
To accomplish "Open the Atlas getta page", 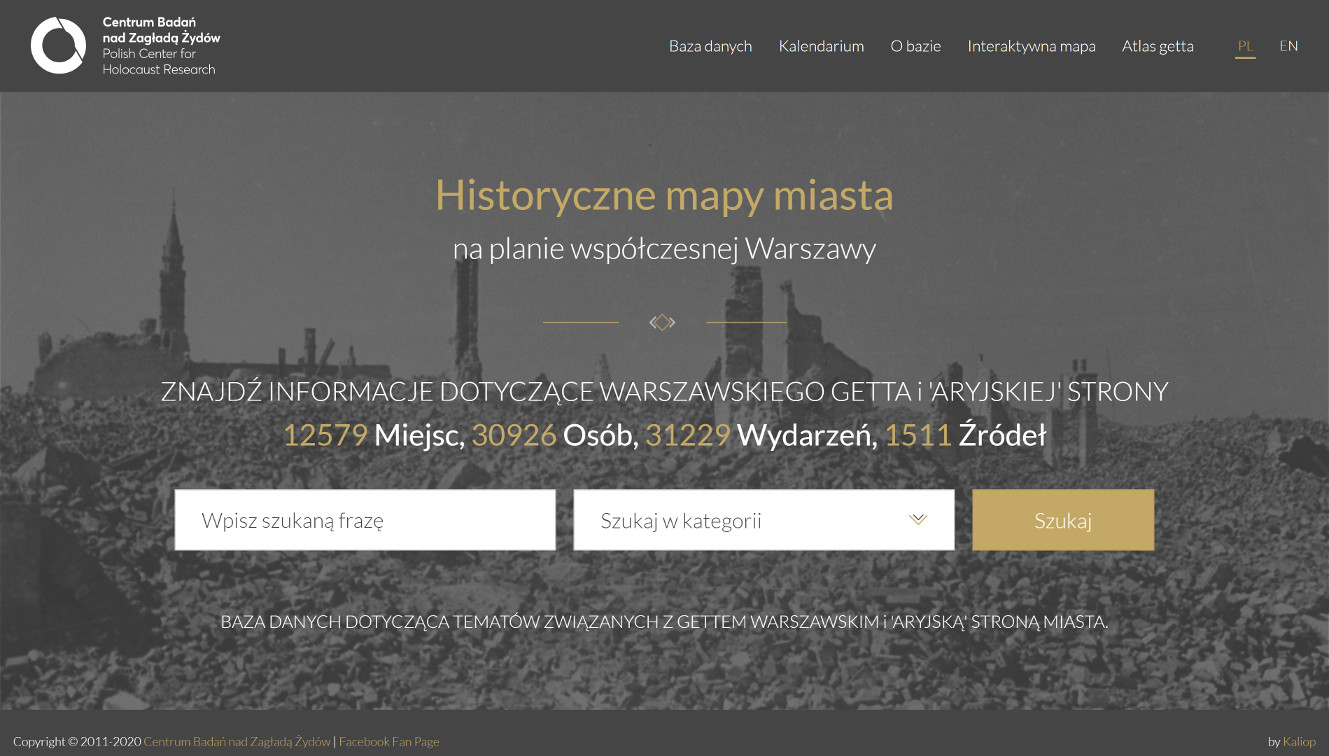I will pyautogui.click(x=1157, y=46).
